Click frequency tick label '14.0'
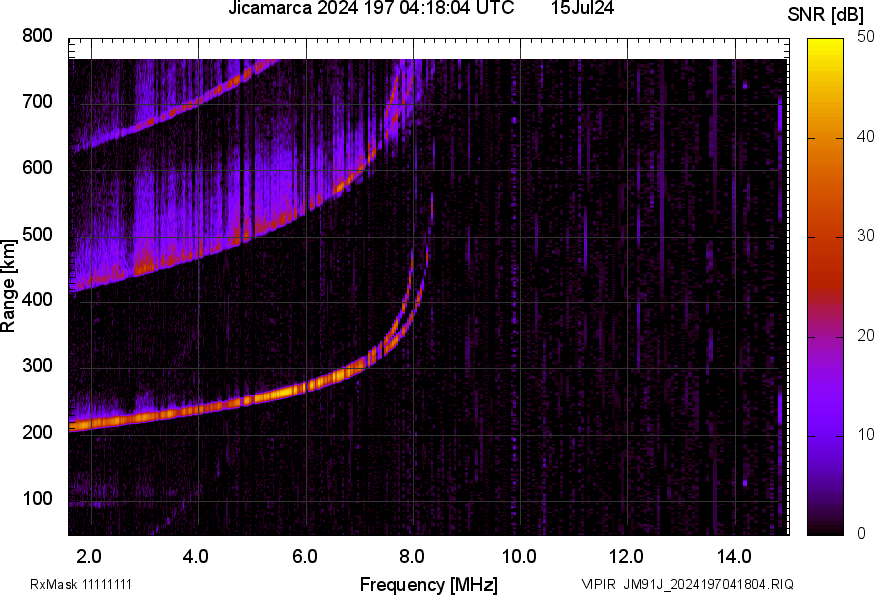 [734, 557]
